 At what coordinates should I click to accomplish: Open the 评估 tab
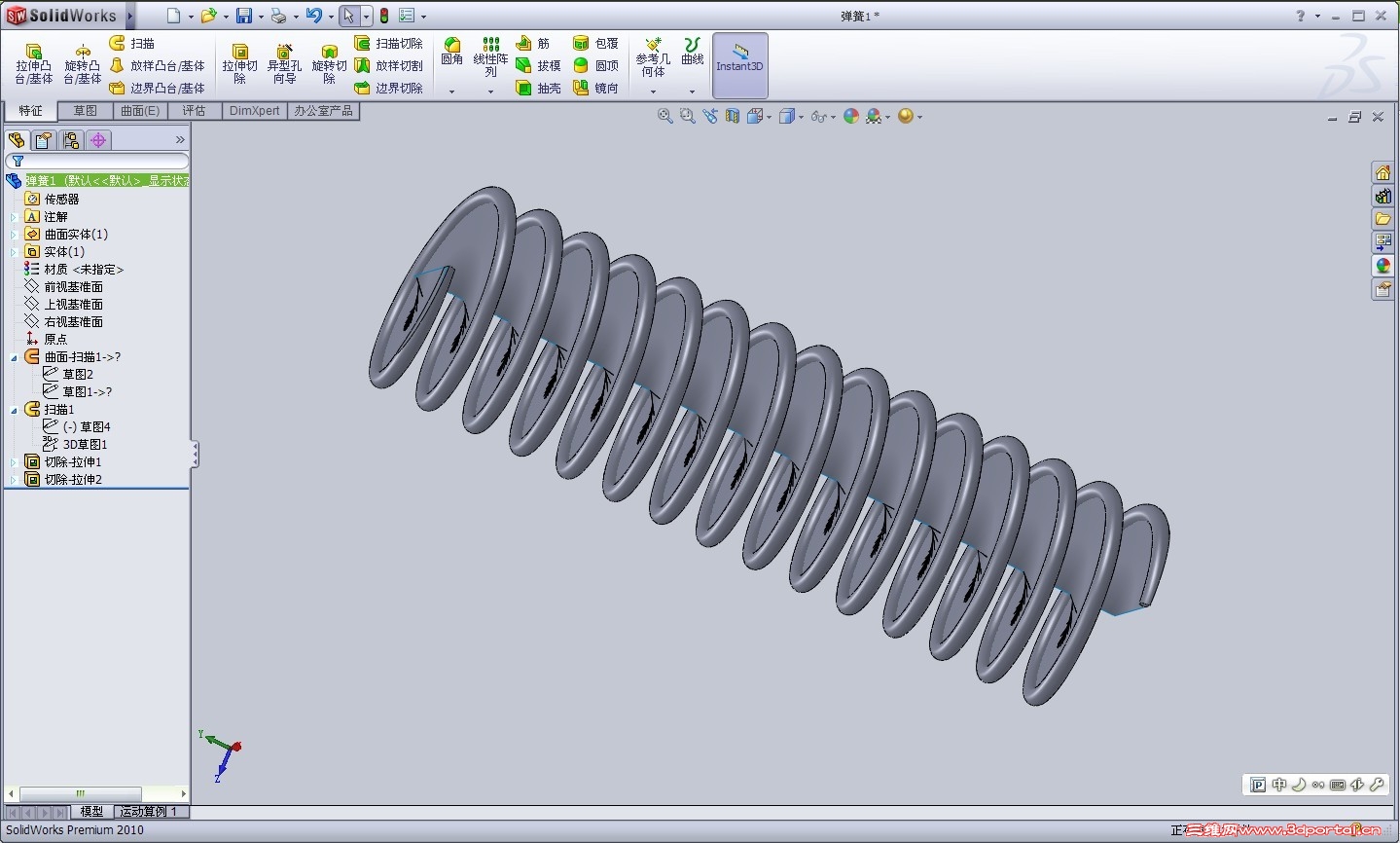click(x=195, y=111)
